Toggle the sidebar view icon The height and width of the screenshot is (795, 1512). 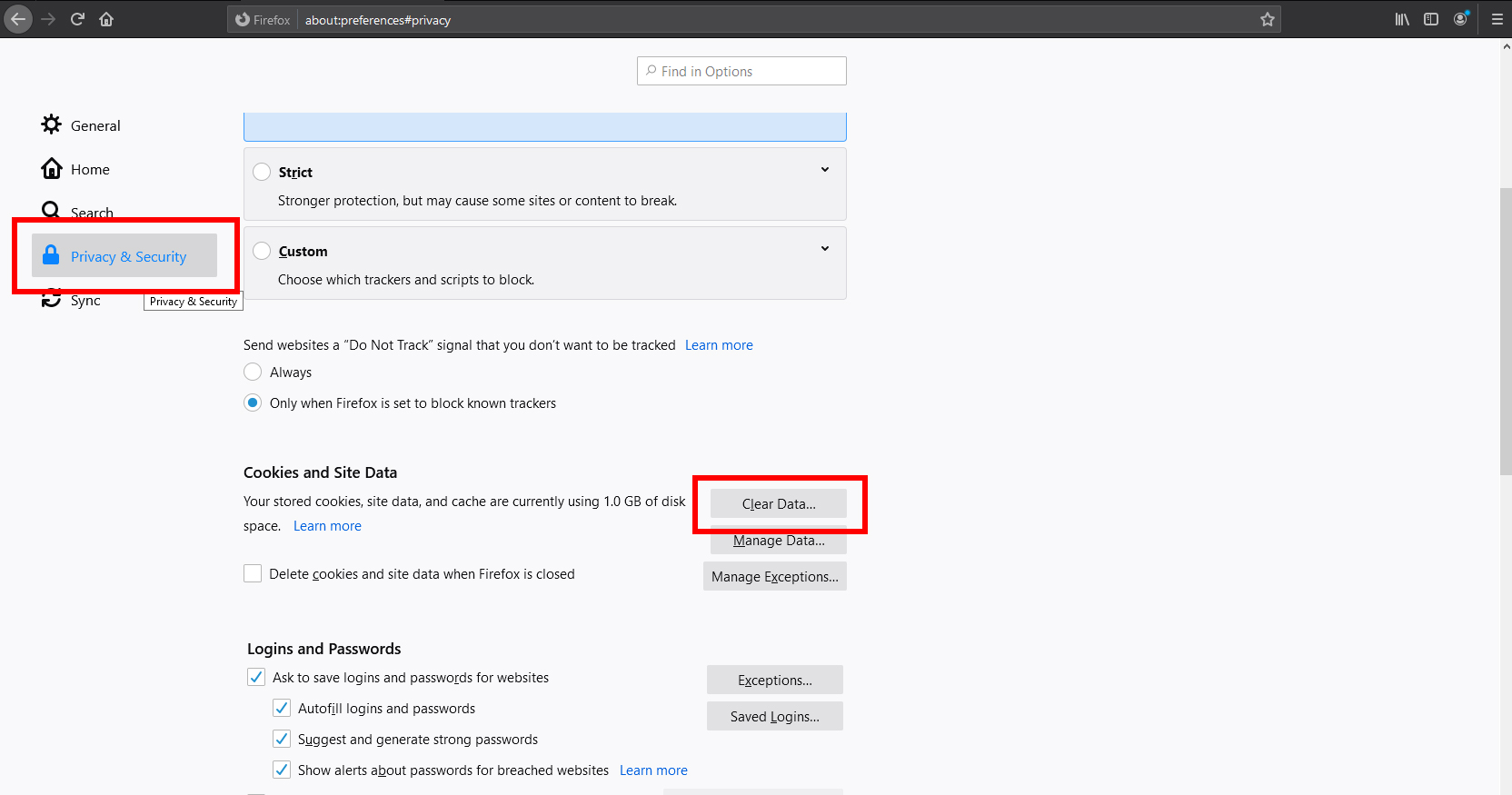point(1431,19)
